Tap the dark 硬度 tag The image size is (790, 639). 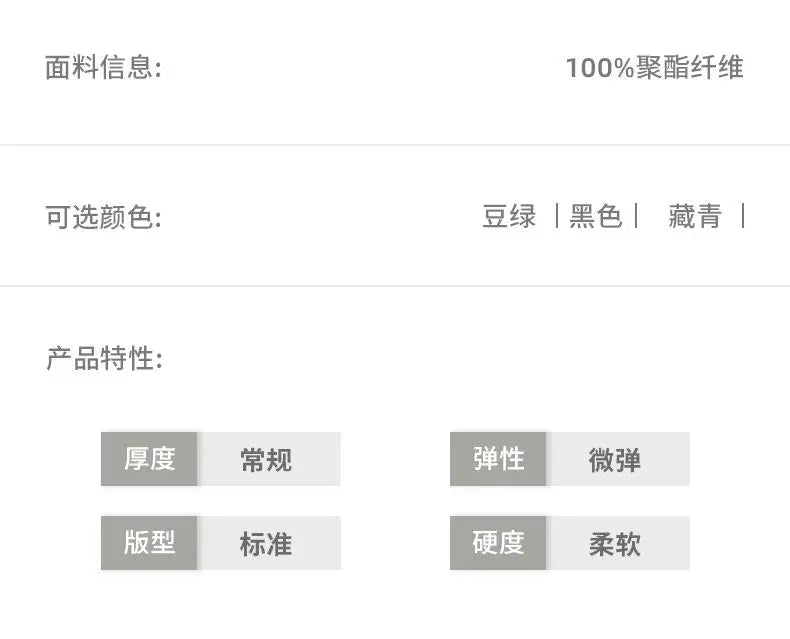pyautogui.click(x=498, y=543)
